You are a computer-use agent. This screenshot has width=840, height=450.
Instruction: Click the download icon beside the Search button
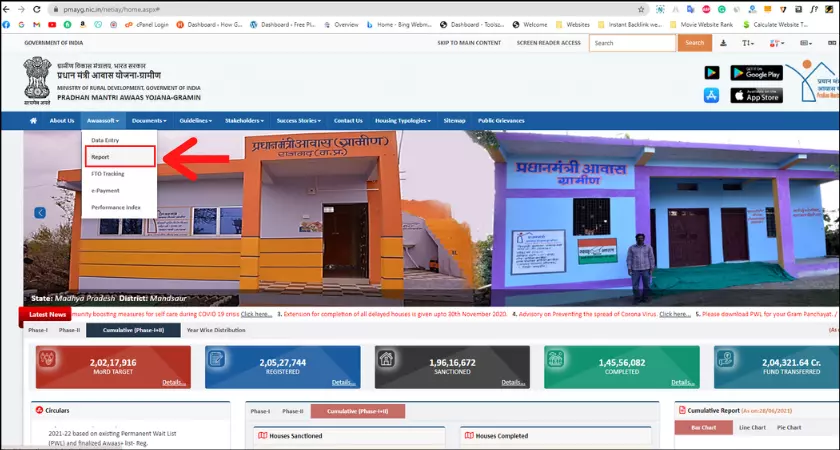(x=723, y=43)
